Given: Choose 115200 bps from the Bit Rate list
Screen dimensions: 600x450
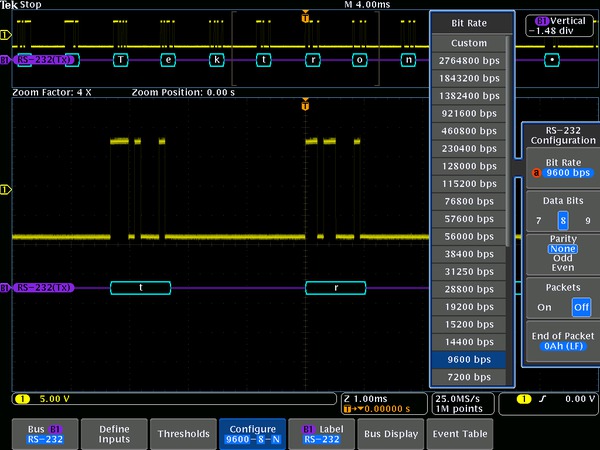Looking at the screenshot, I should 469,184.
